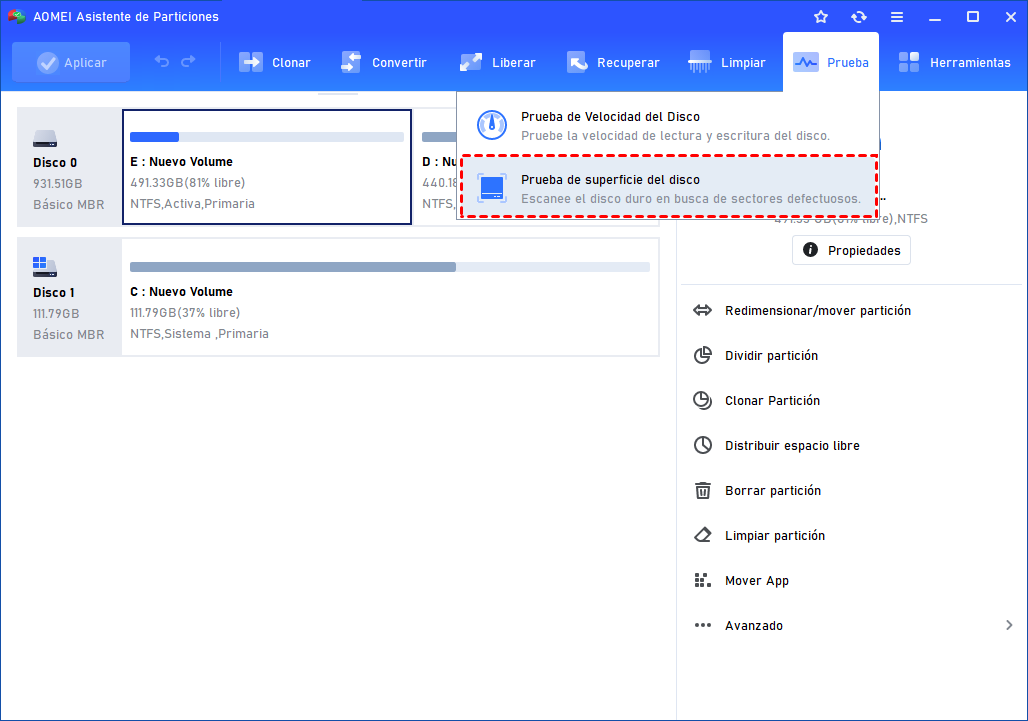Image resolution: width=1028 pixels, height=721 pixels.
Task: Click the trash can Borrar icon
Action: point(703,490)
